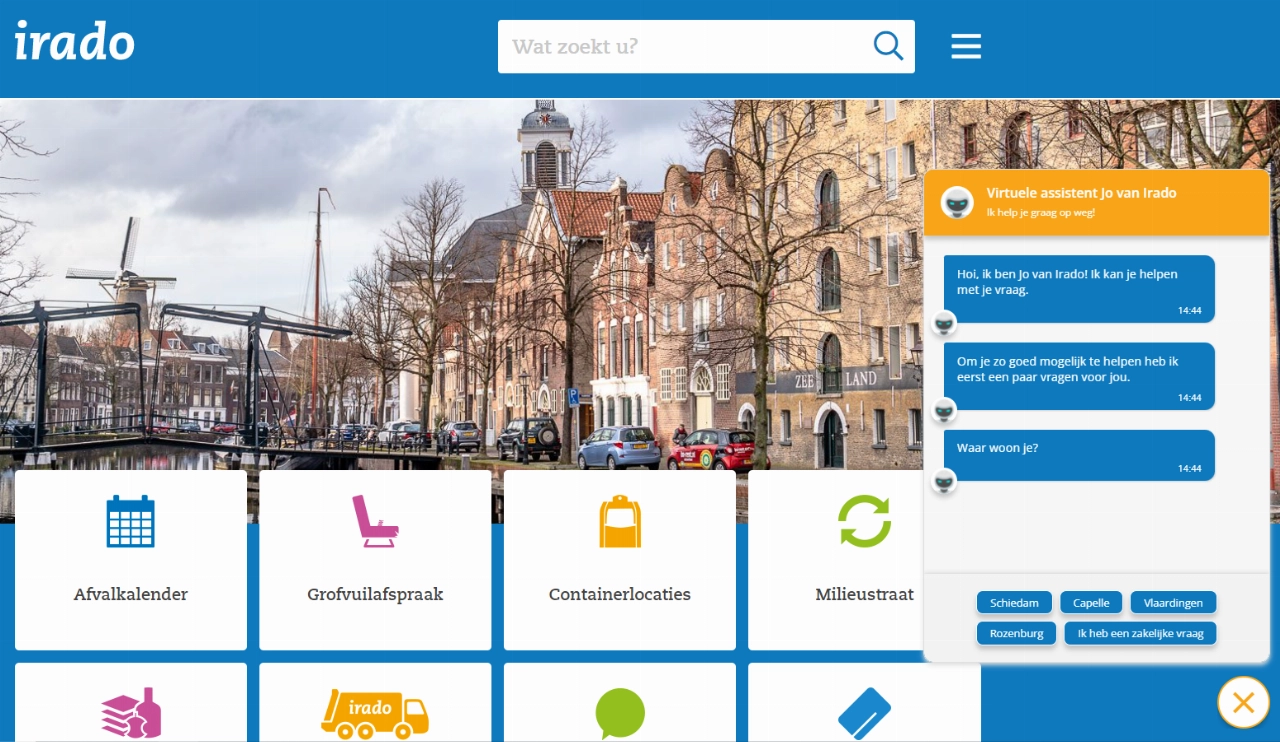The image size is (1280, 742).
Task: Click the robot avatar in chat header
Action: [x=958, y=202]
